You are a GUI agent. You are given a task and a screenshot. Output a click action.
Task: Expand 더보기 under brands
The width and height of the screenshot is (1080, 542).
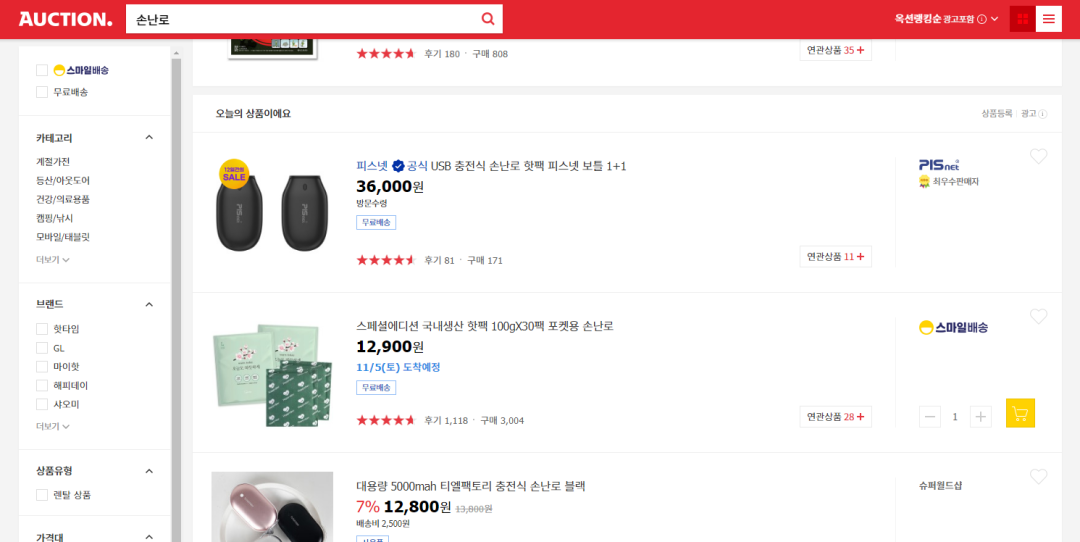53,426
